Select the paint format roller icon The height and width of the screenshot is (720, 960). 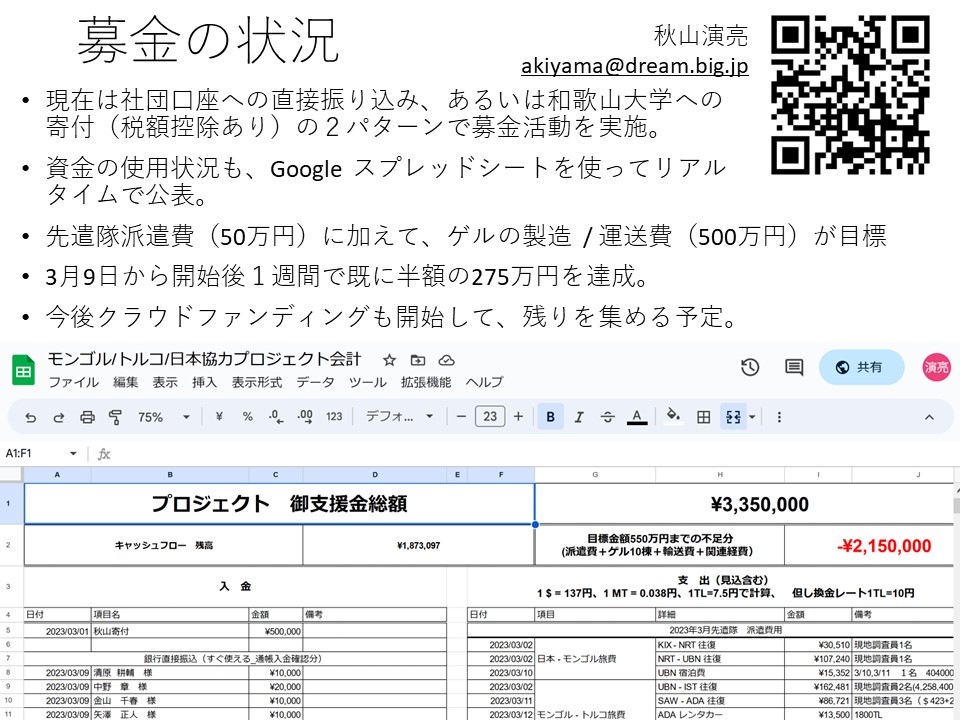pos(115,417)
